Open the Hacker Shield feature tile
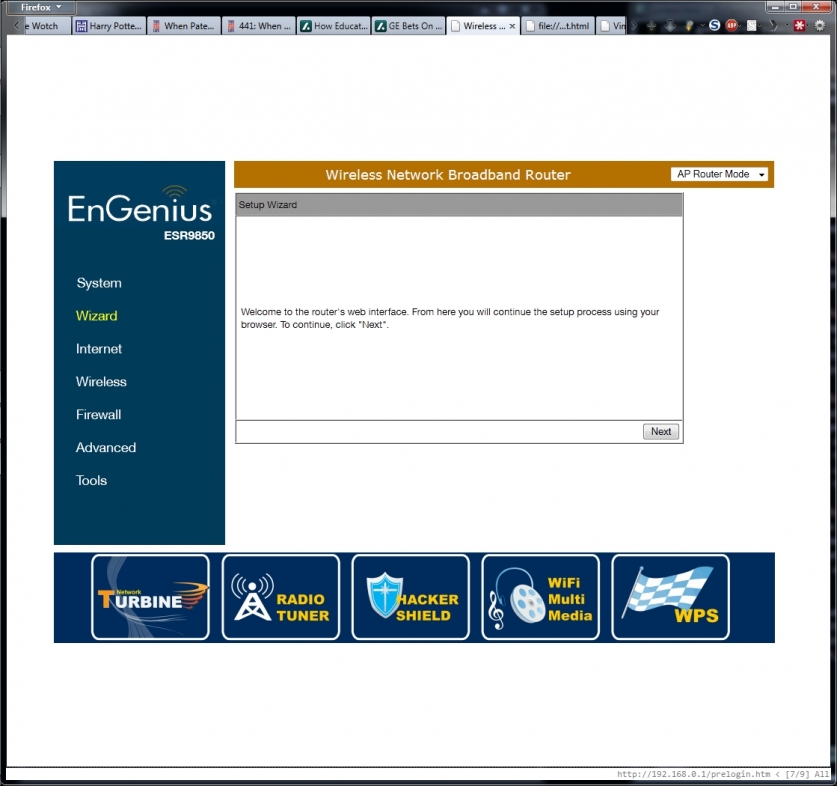The image size is (837, 786). 410,597
